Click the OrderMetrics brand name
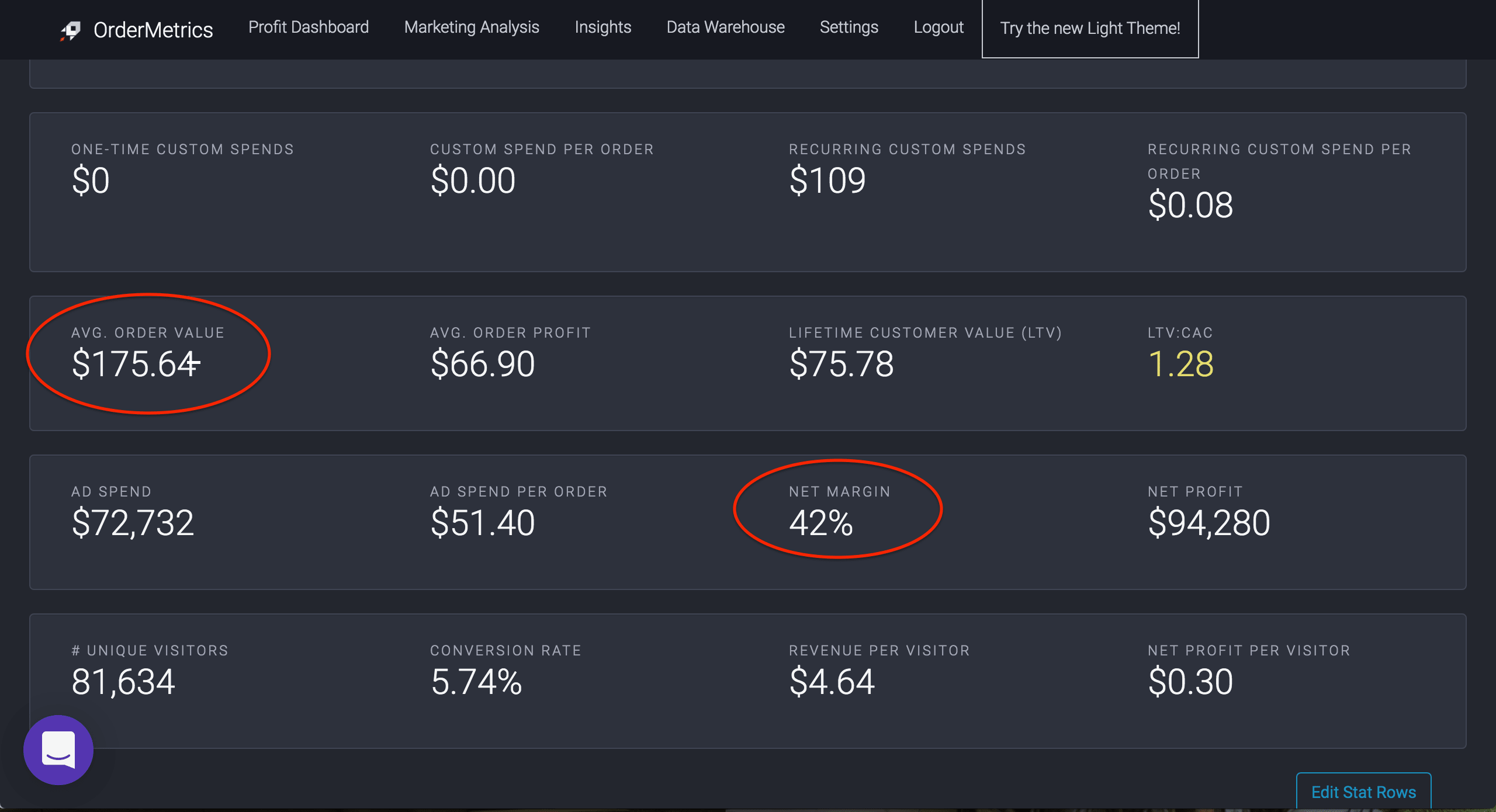 click(153, 30)
